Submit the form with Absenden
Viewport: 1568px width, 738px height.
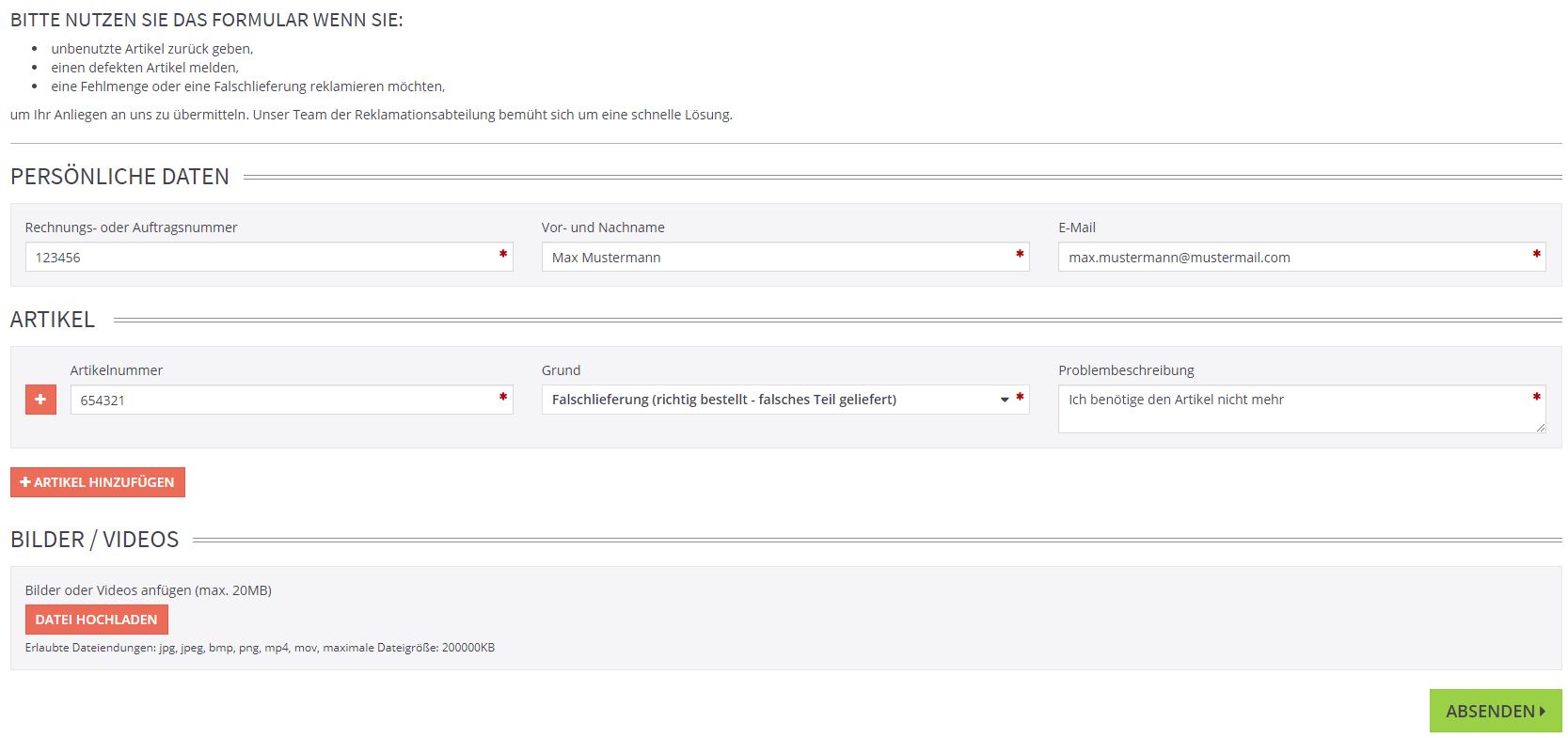point(1496,711)
